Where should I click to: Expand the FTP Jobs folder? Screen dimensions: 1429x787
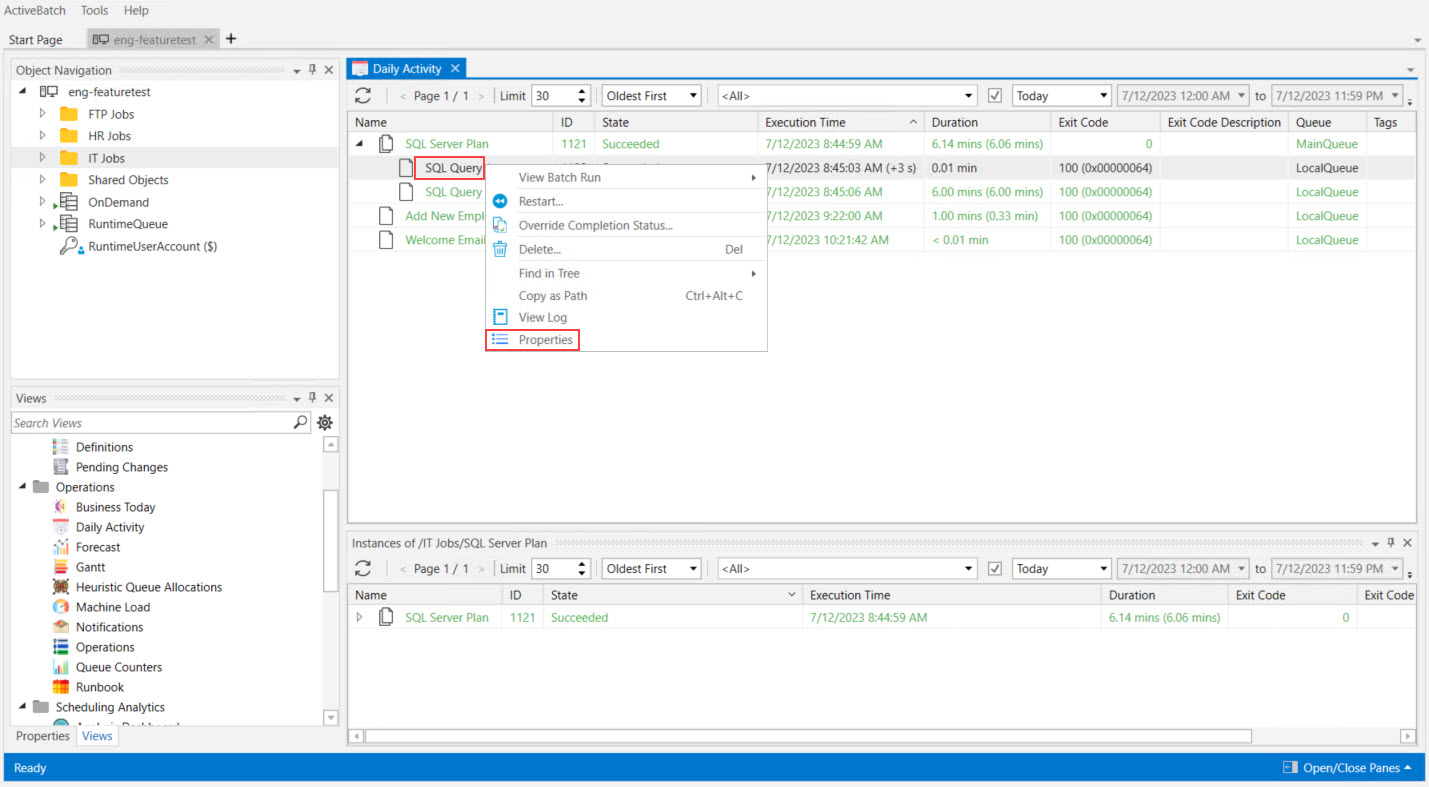tap(42, 114)
